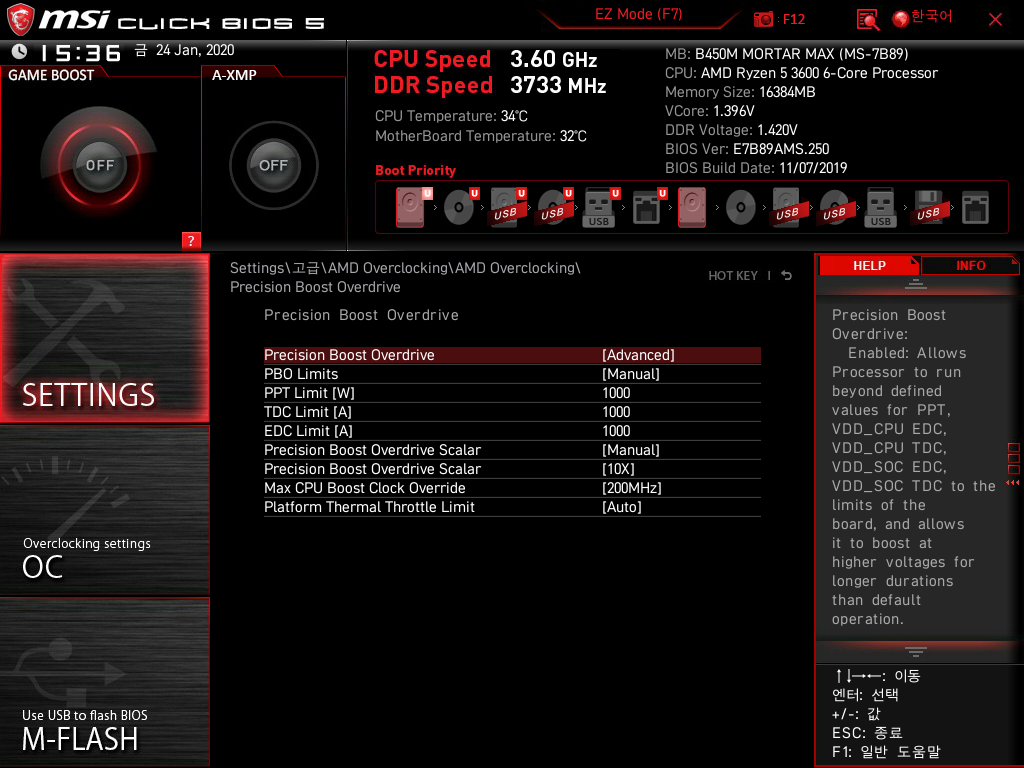This screenshot has width=1024, height=768.
Task: Open Platform Thermal Throttle Limit [Auto]
Action: tap(512, 507)
